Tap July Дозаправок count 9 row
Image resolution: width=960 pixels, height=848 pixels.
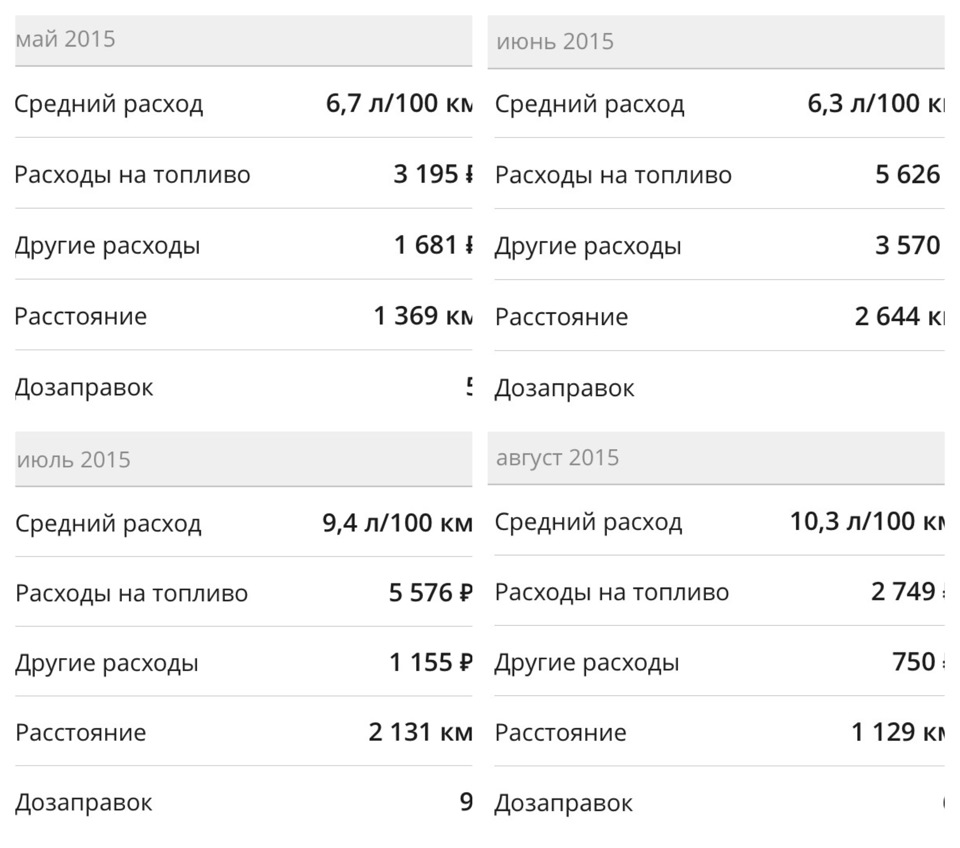244,802
